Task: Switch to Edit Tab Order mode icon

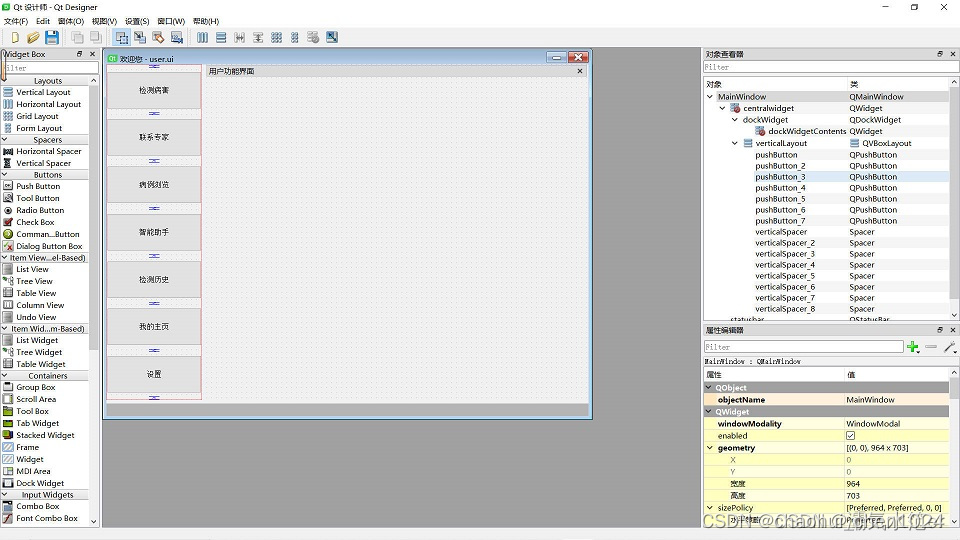Action: [x=177, y=37]
